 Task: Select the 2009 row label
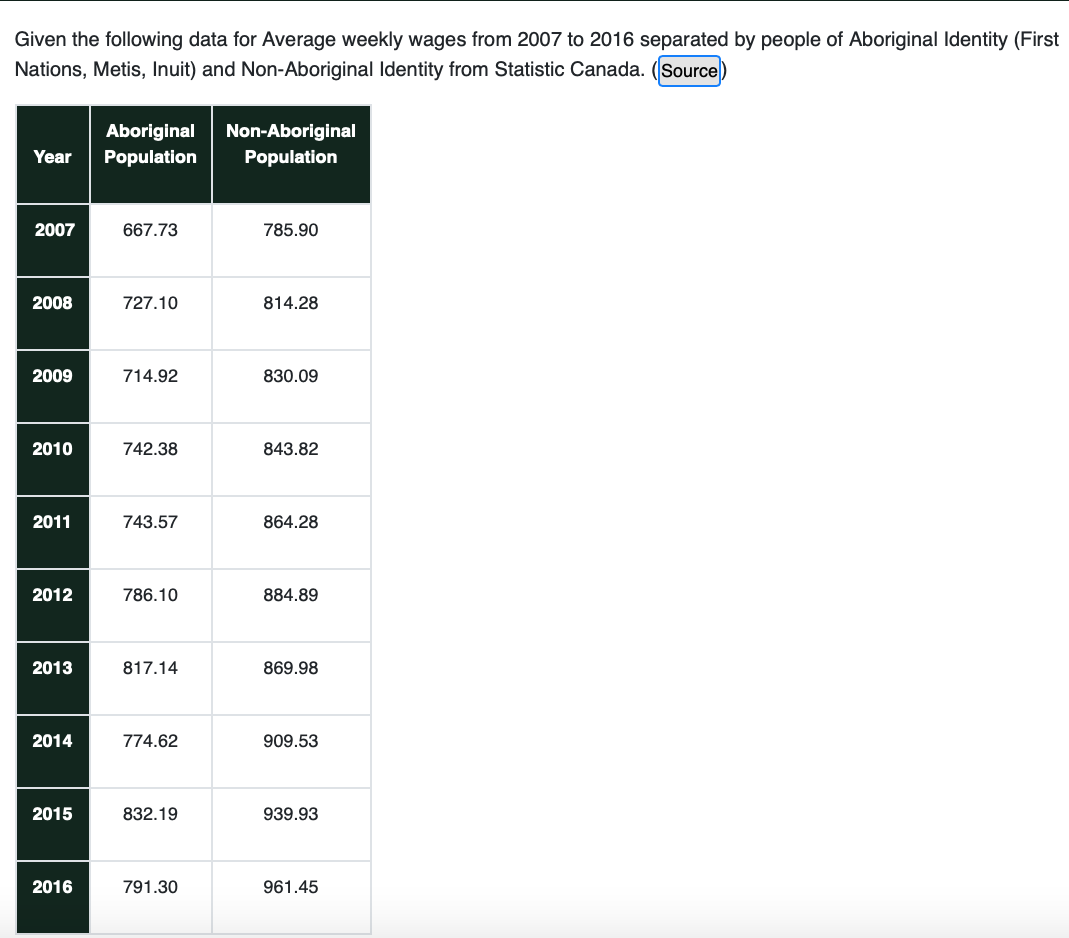51,375
